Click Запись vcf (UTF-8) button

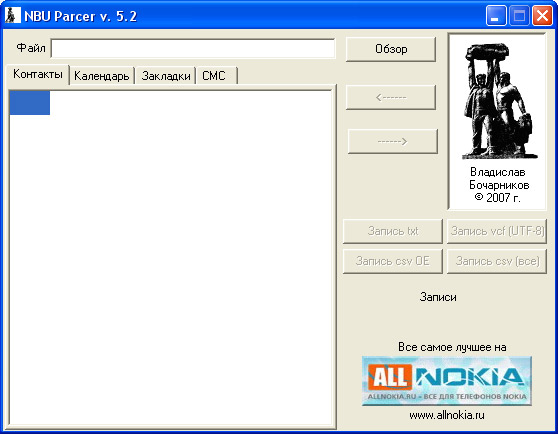[x=497, y=231]
